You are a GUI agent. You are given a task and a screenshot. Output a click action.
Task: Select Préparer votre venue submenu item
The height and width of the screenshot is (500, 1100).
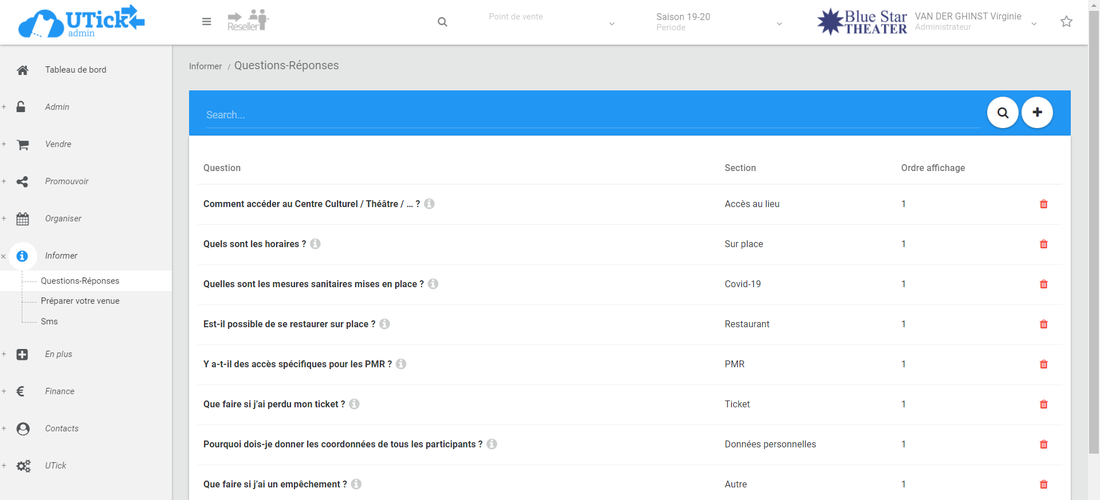pyautogui.click(x=80, y=301)
